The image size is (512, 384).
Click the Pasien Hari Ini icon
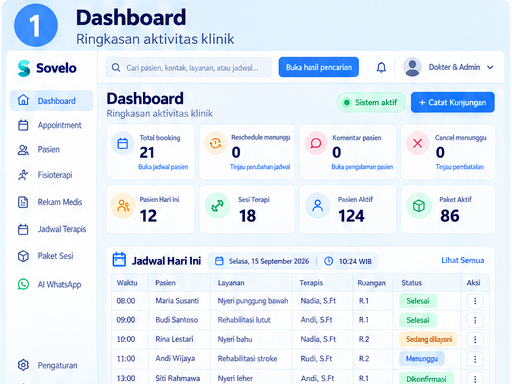pyautogui.click(x=123, y=206)
